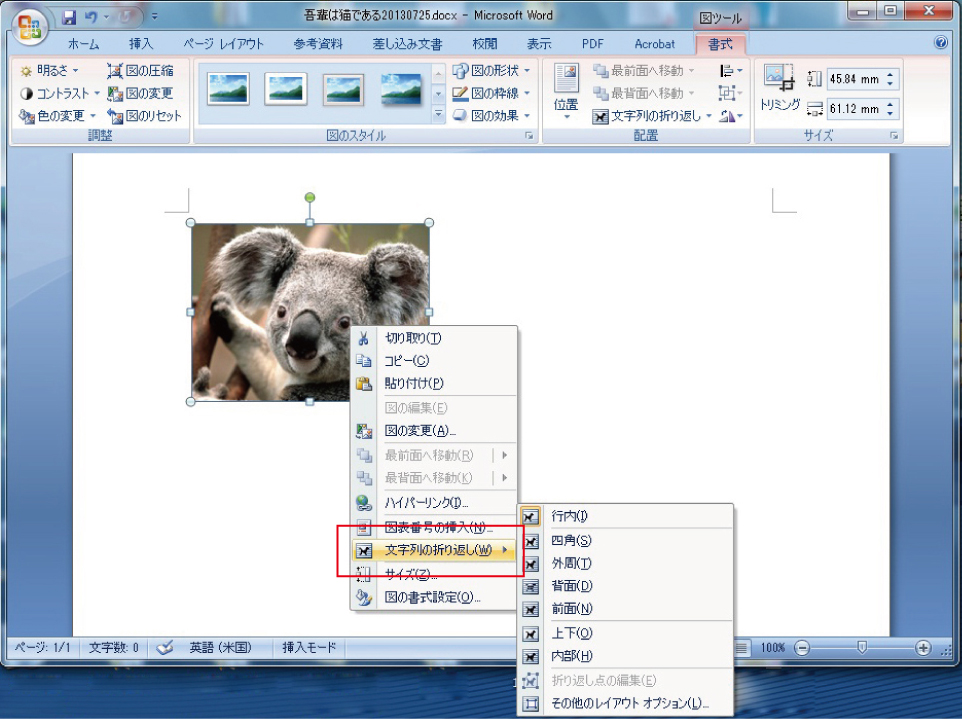This screenshot has width=962, height=719.
Task: Toggle 挿入モード in status bar
Action: click(x=309, y=647)
